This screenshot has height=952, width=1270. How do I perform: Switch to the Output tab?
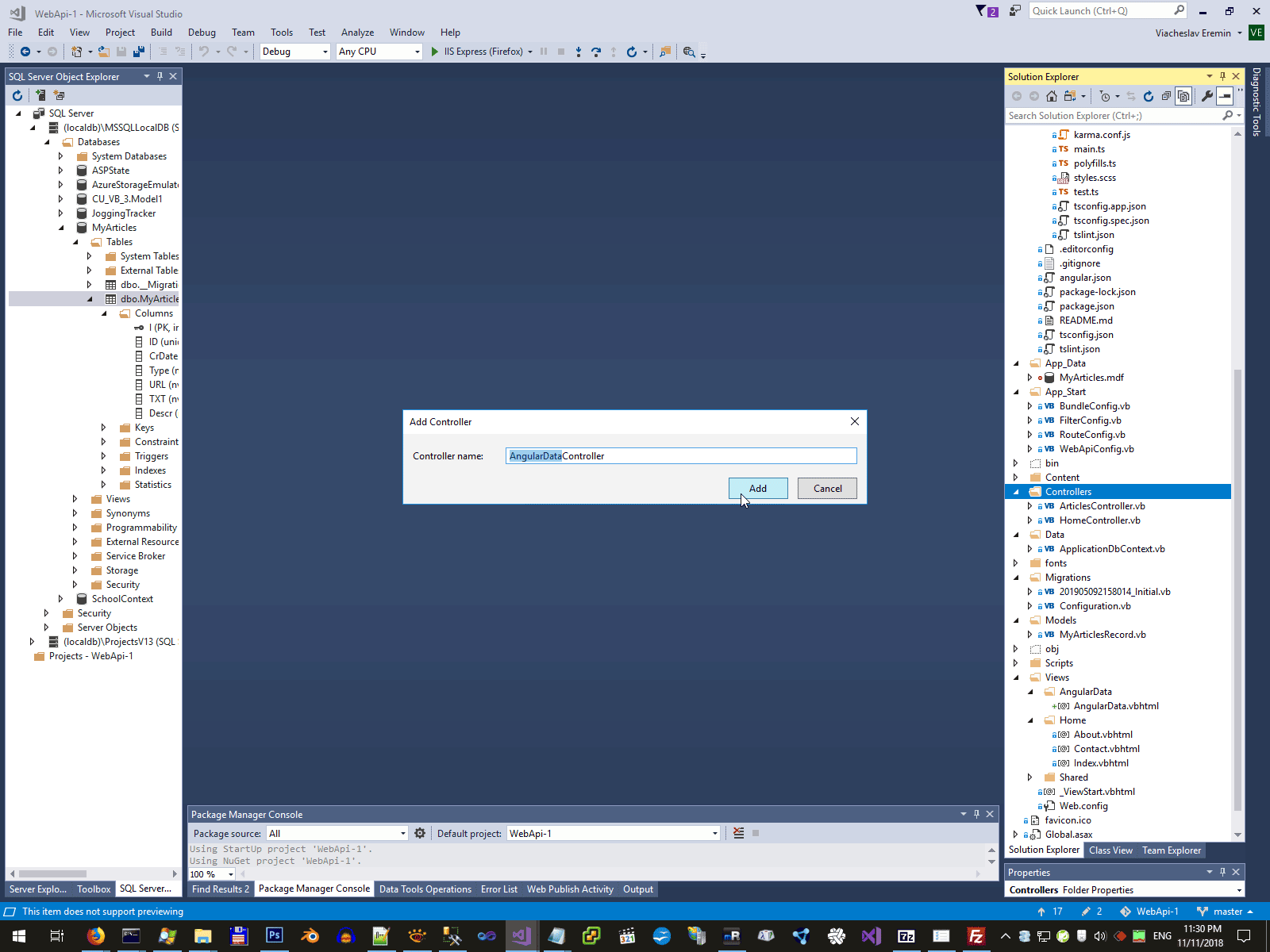[638, 889]
